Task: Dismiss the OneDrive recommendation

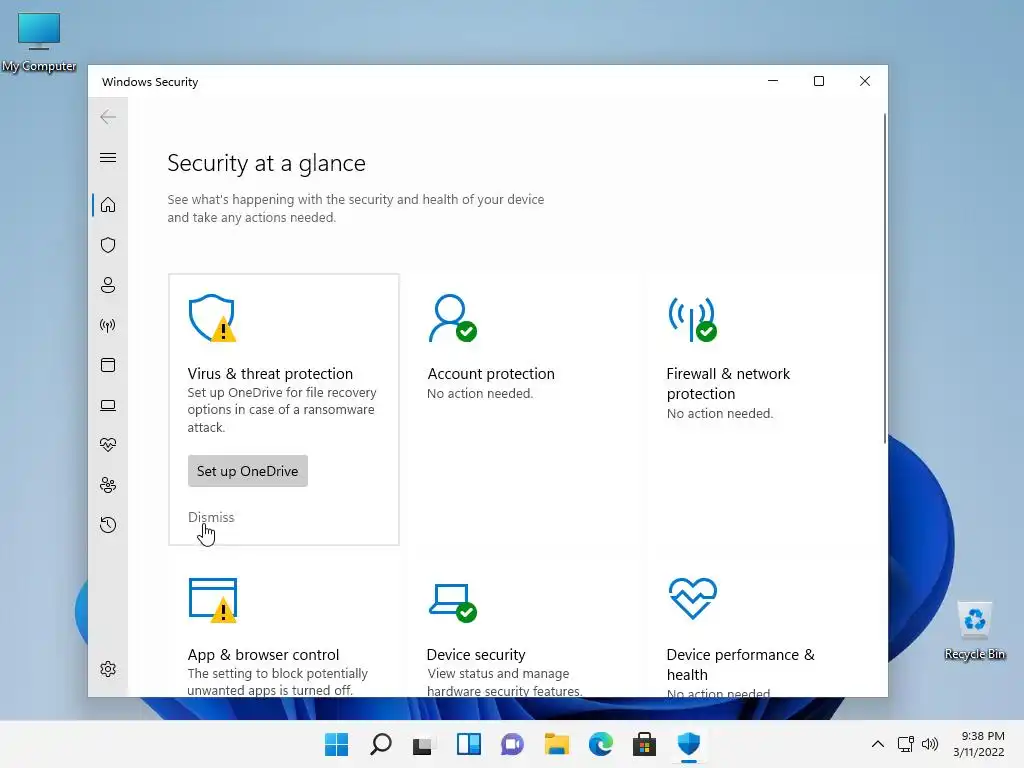Action: [x=211, y=517]
